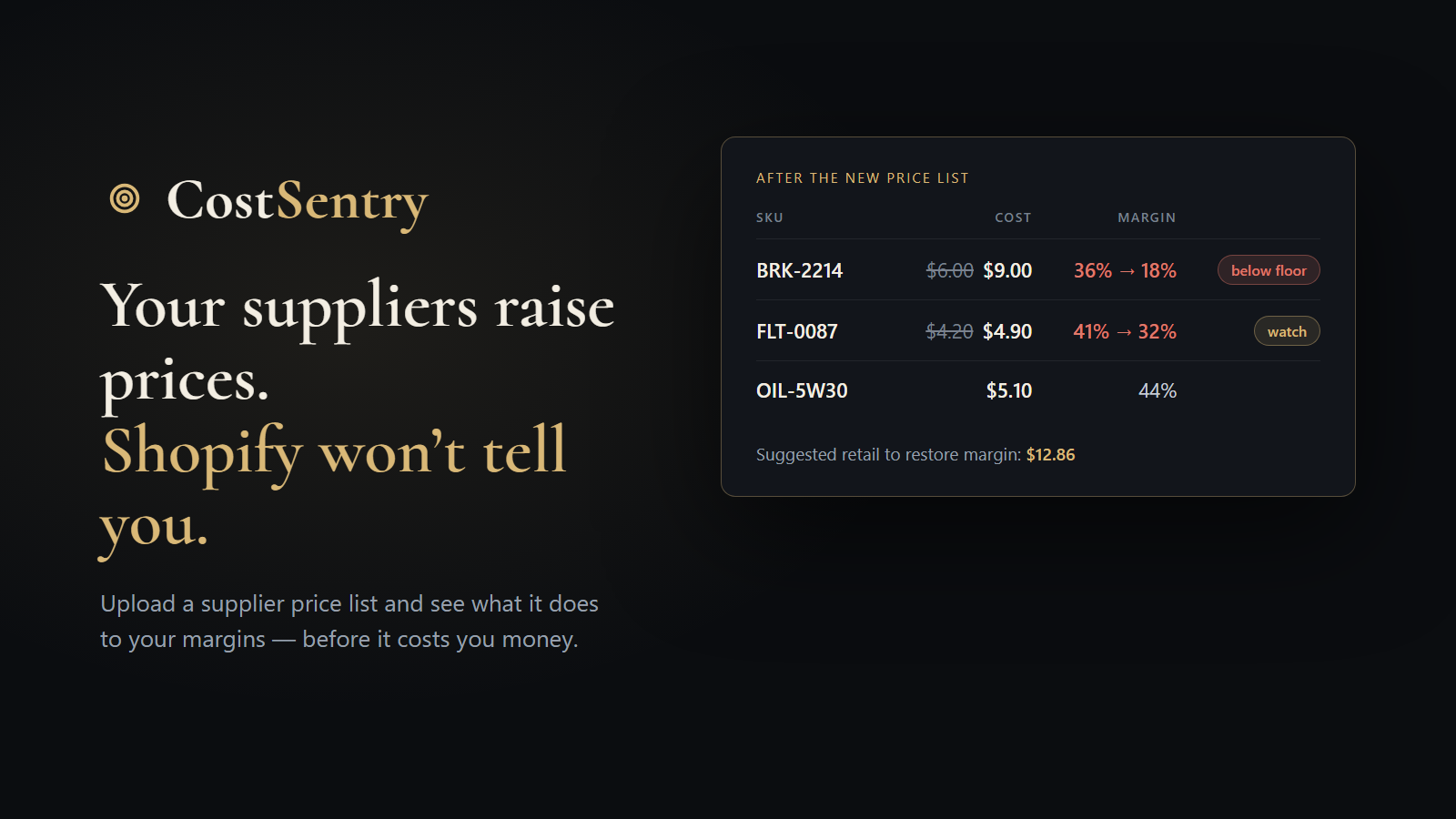
Task: Click the 41% → 32% margin change
Action: pyautogui.click(x=1125, y=331)
